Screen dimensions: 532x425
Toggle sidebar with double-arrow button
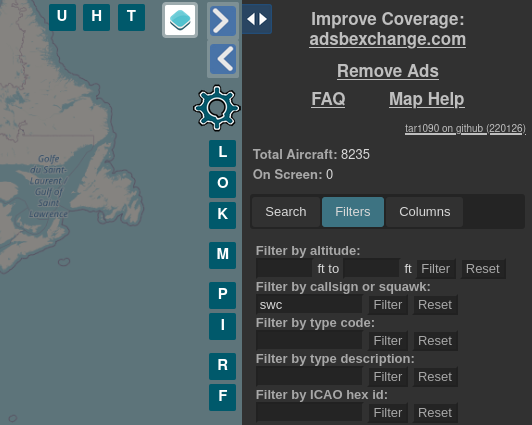pyautogui.click(x=257, y=19)
